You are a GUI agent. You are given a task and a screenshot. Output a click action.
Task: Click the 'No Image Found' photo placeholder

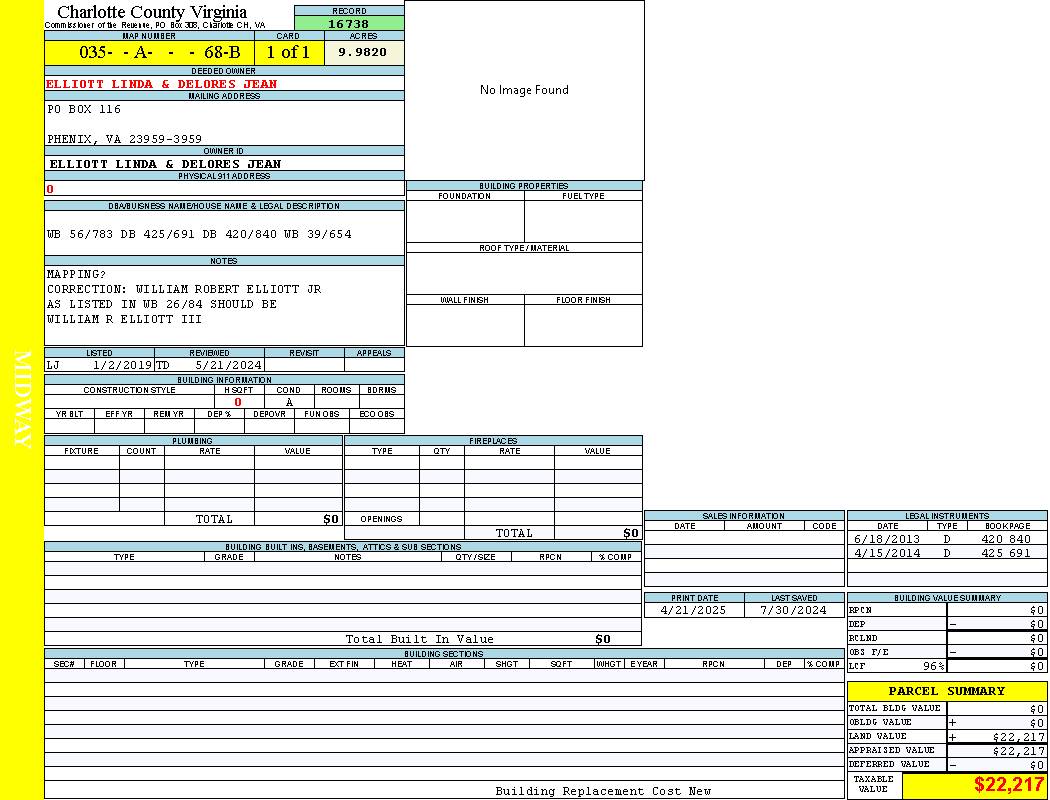pos(524,90)
